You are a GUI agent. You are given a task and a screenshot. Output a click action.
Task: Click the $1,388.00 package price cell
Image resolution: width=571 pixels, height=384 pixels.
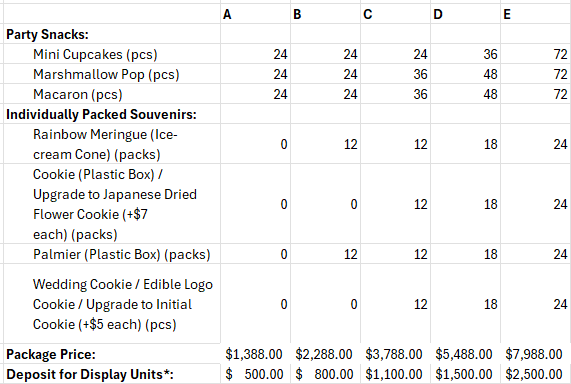click(255, 354)
